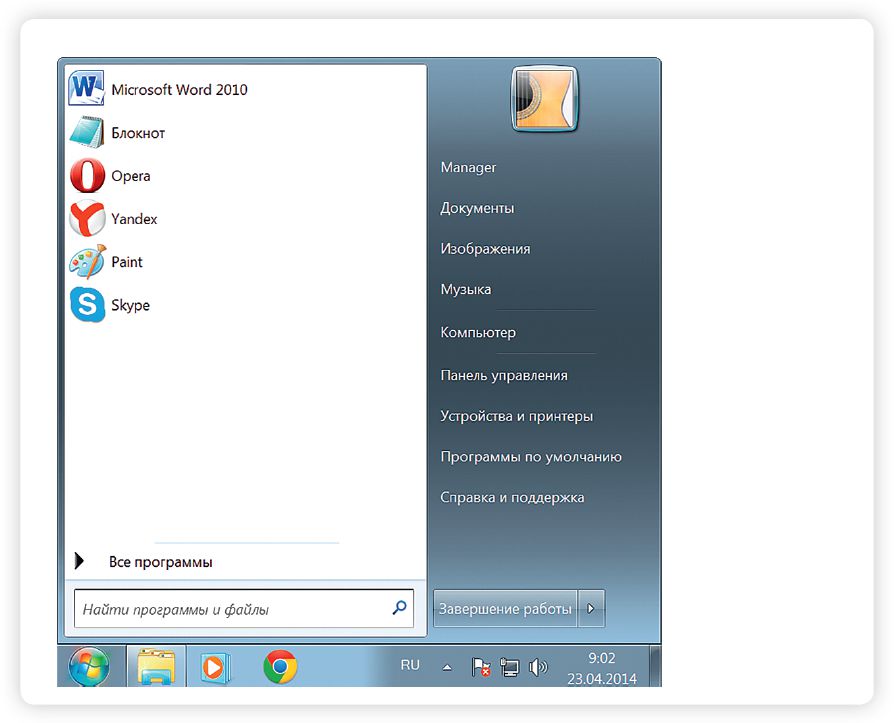Select the Paint program entry text

coord(127,262)
